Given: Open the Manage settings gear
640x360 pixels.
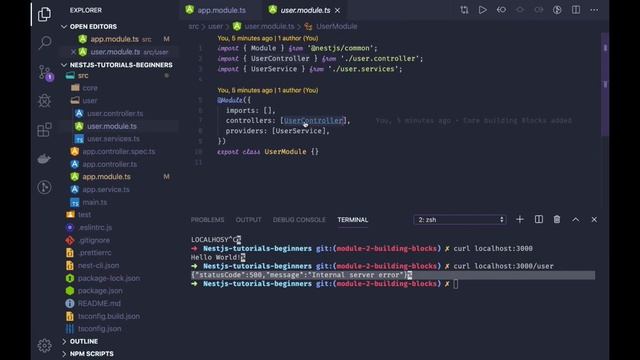Looking at the screenshot, I should tap(44, 345).
